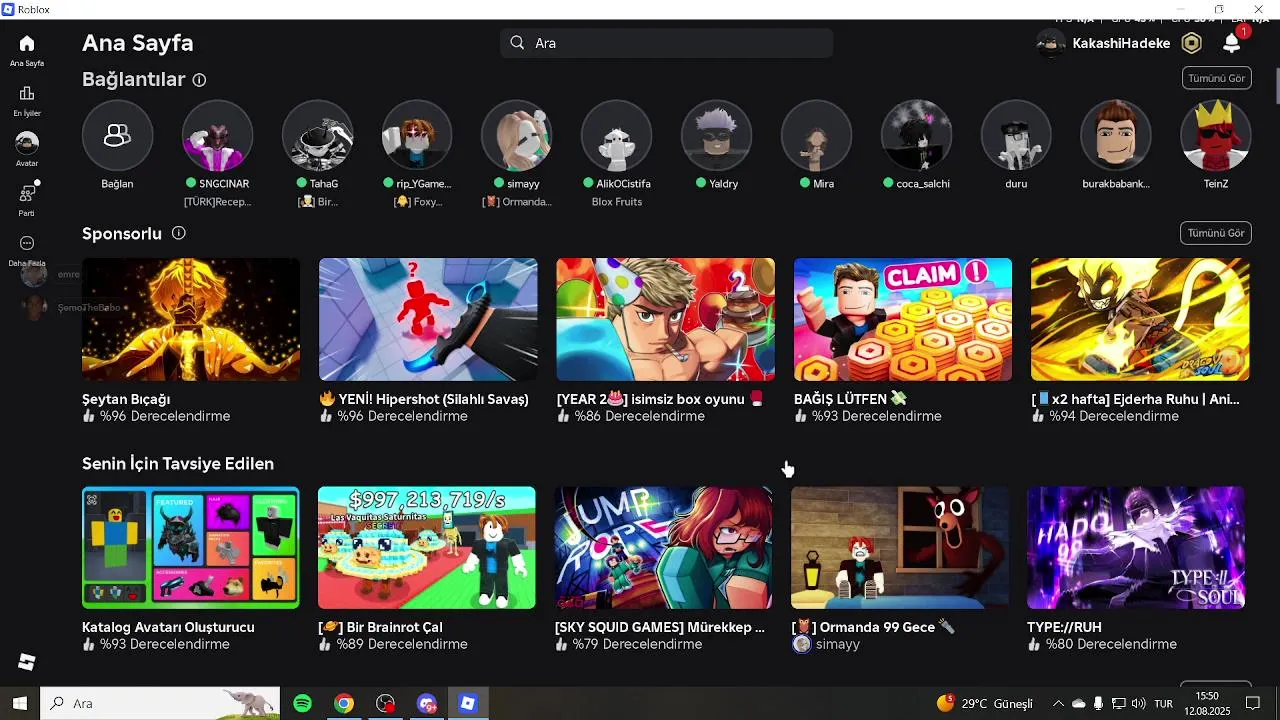Click the Blox Fruits status under AlikOCistifa
Viewport: 1280px width, 720px height.
617,202
